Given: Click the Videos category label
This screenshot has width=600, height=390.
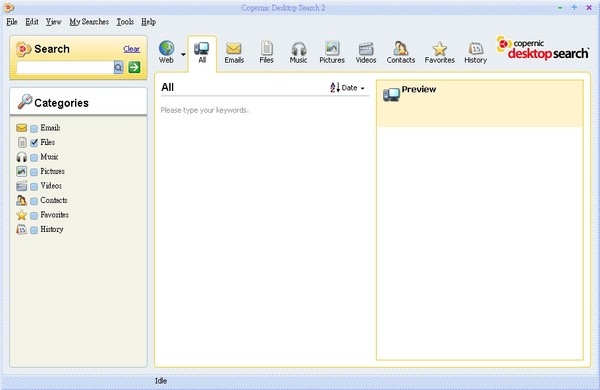Looking at the screenshot, I should pos(51,186).
